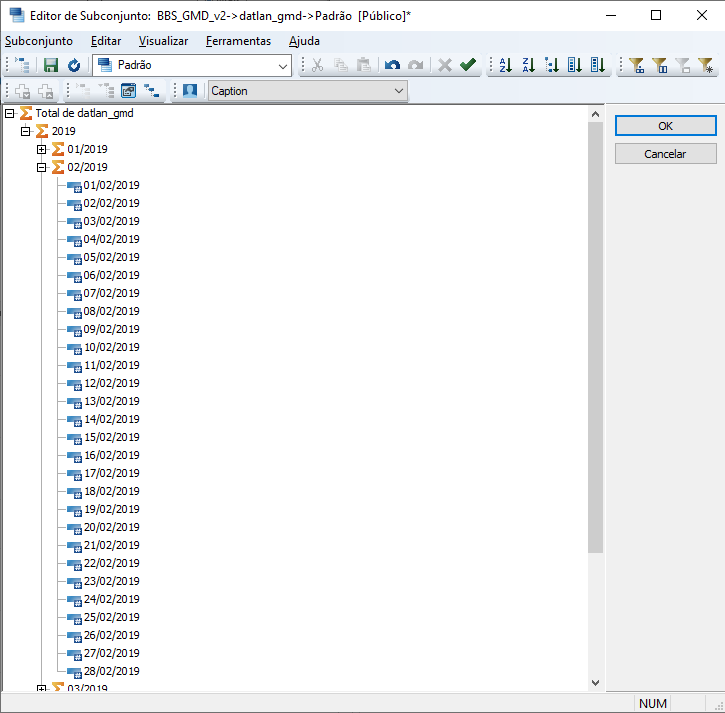Collapse the 02/2019 month node

coord(42,167)
